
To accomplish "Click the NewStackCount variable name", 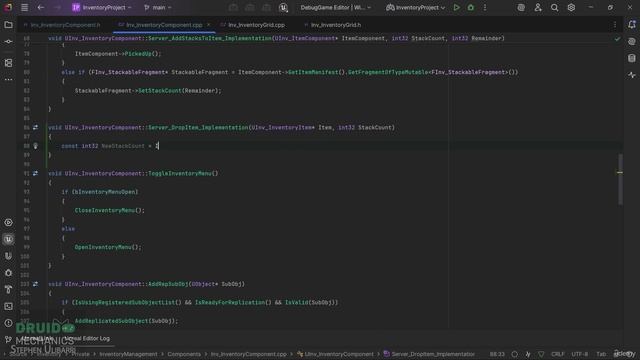I will pos(122,146).
